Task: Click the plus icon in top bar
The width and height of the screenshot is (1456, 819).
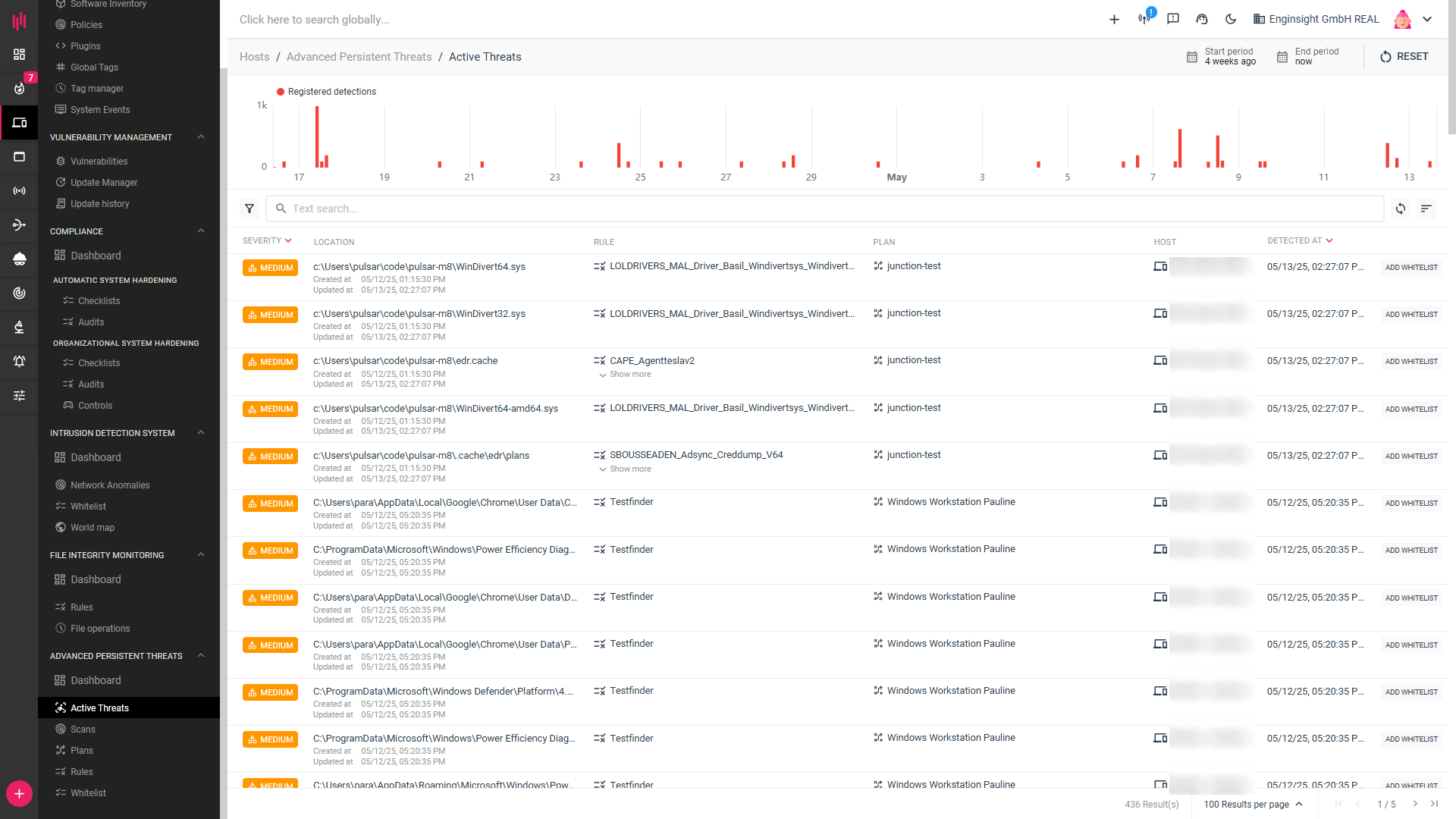Action: coord(1114,19)
